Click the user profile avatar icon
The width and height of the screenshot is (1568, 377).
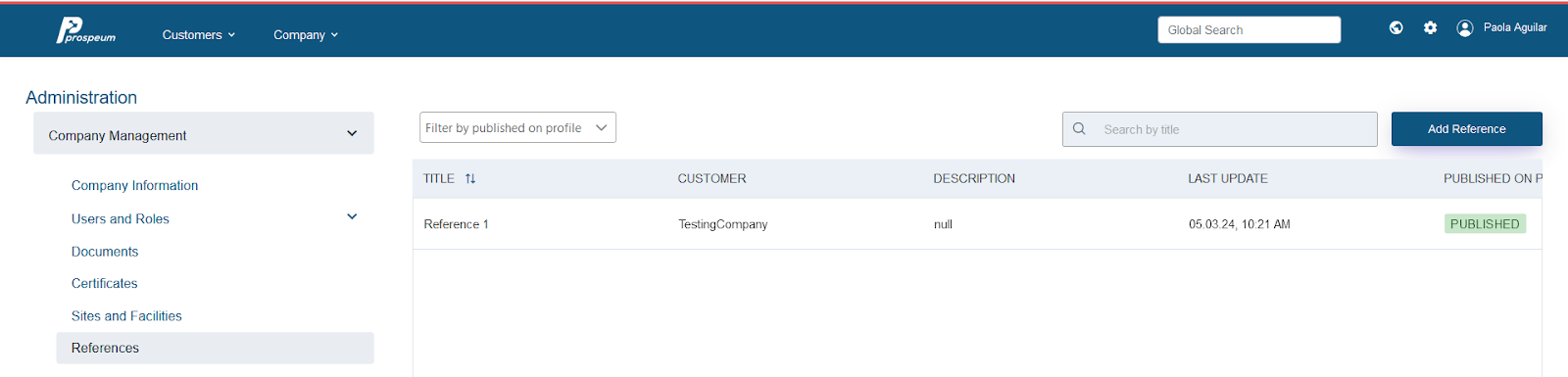pyautogui.click(x=1465, y=28)
